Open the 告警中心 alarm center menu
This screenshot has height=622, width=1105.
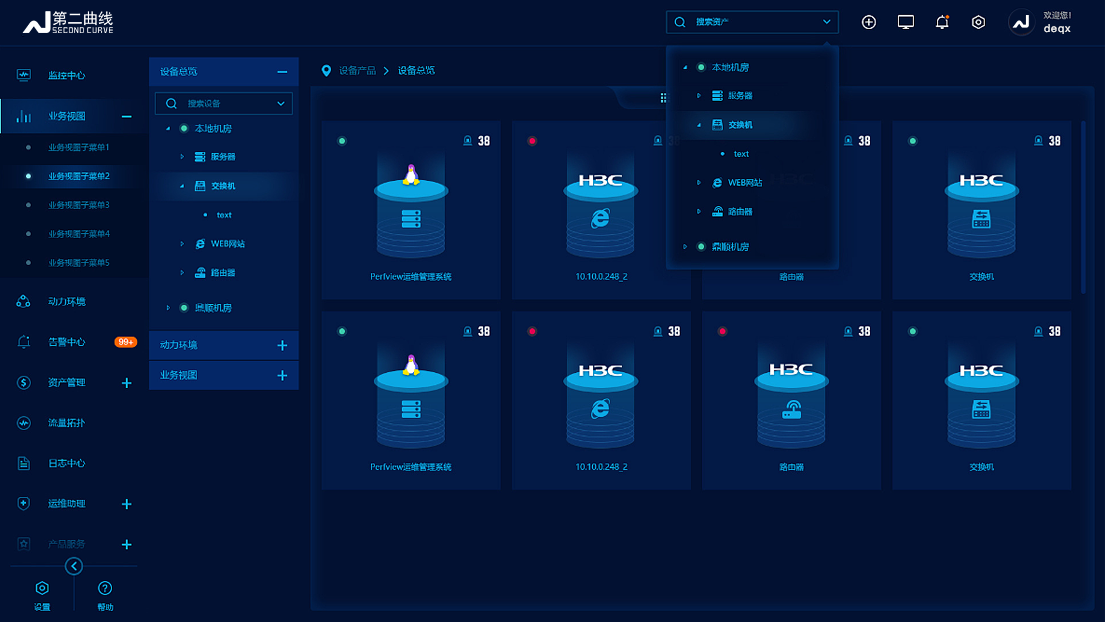pyautogui.click(x=67, y=342)
